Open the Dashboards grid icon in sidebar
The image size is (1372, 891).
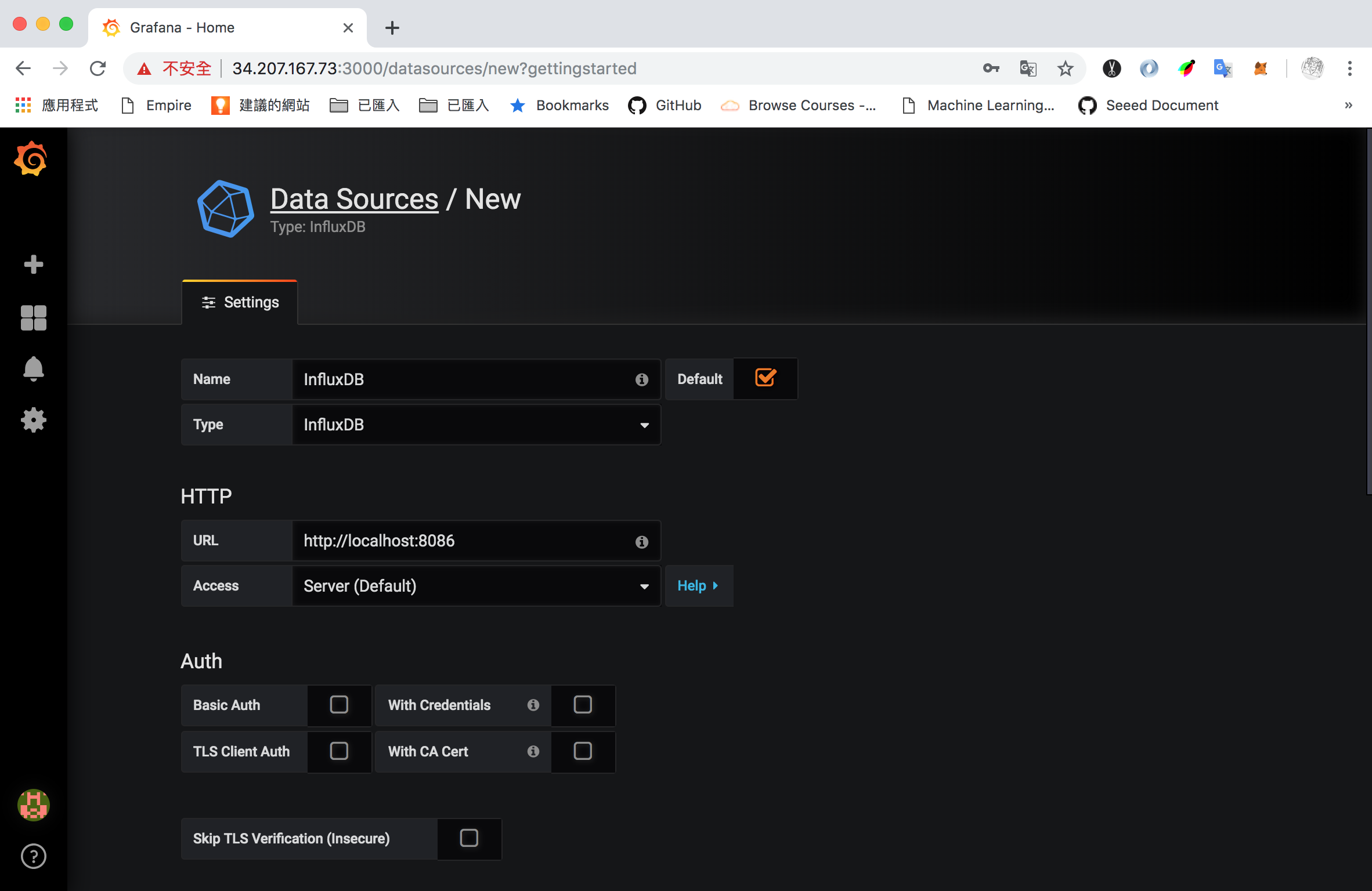coord(34,318)
